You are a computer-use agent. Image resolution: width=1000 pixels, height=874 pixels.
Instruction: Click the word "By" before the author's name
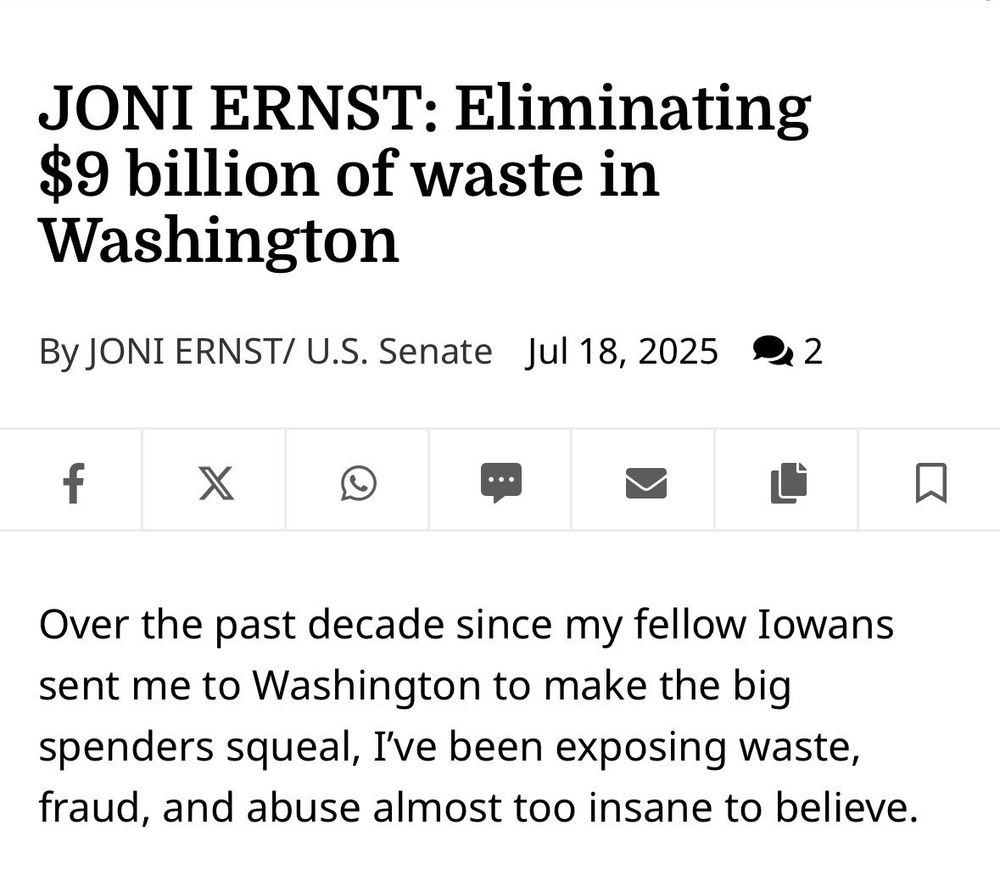pyautogui.click(x=59, y=352)
